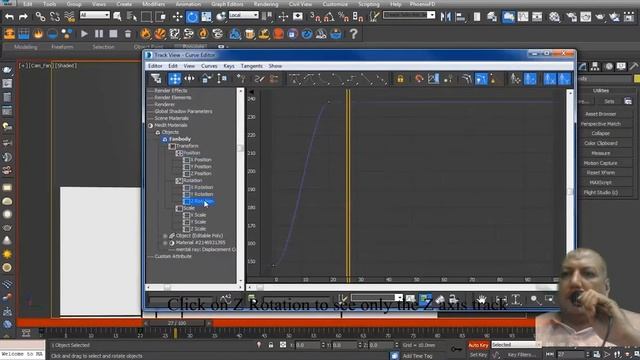
Task: Collapse the Objects tree node
Action: coord(158,132)
